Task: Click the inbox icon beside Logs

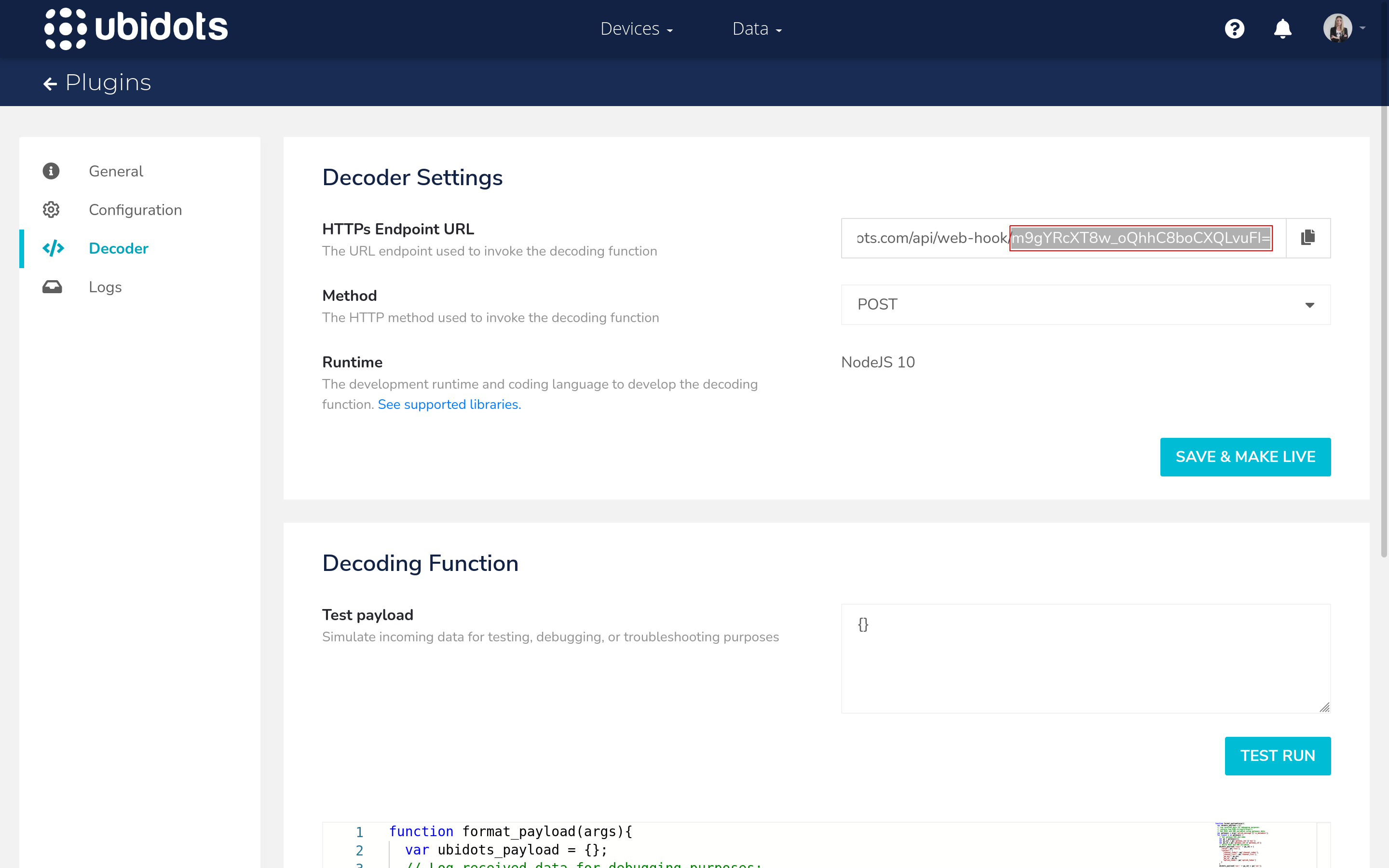Action: [x=52, y=286]
